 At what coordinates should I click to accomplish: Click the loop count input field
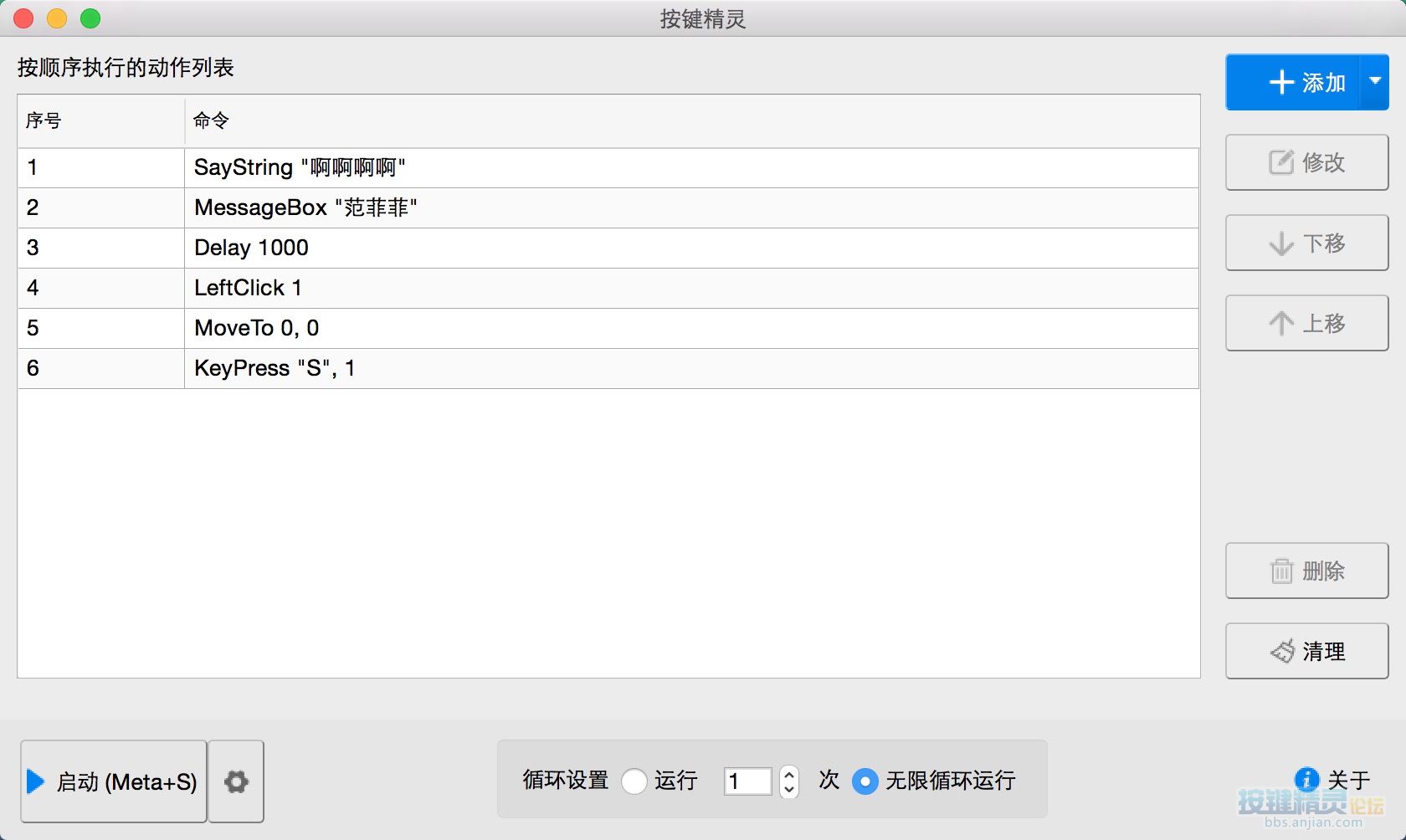pos(747,781)
